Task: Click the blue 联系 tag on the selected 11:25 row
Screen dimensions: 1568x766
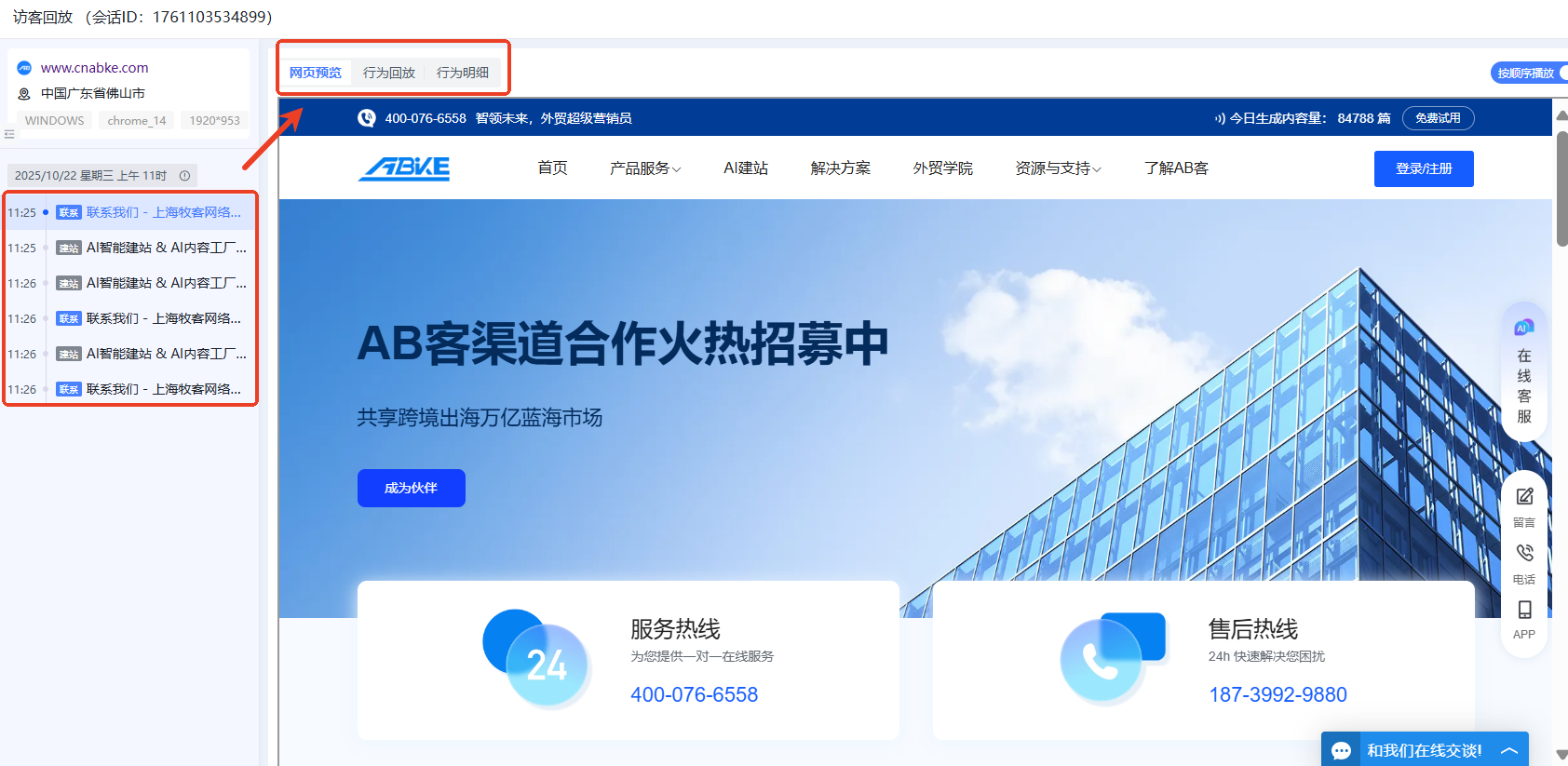Action: (69, 213)
